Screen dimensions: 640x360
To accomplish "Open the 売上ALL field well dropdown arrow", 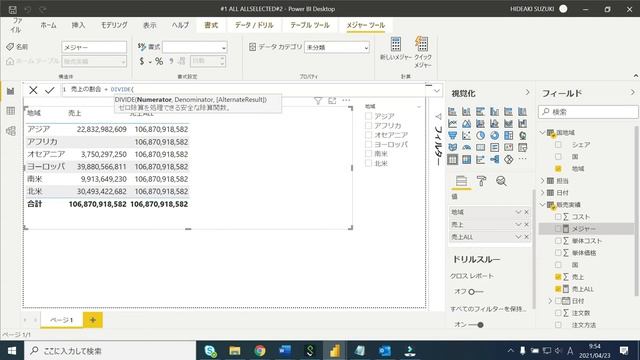I will click(518, 237).
